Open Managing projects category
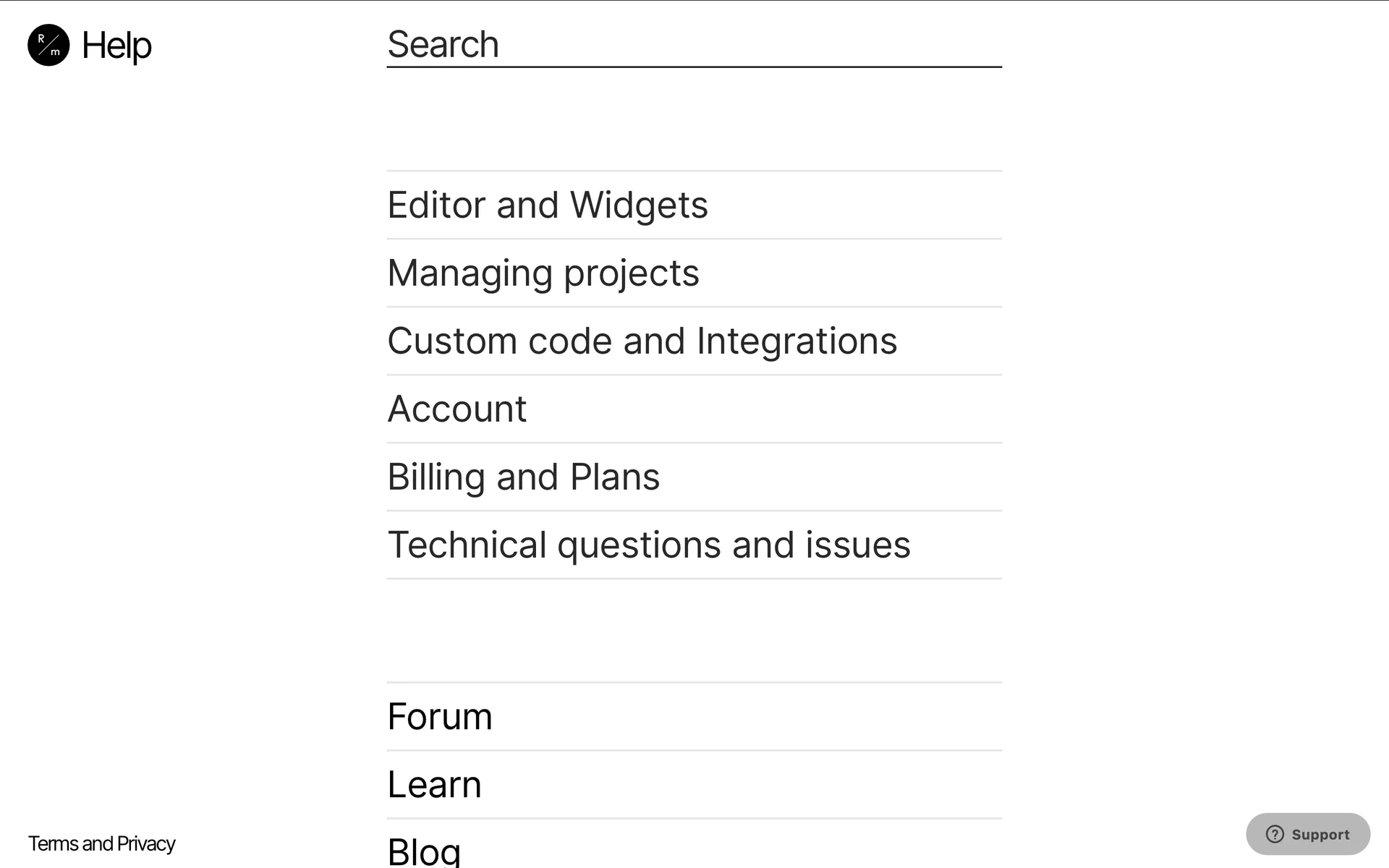The width and height of the screenshot is (1389, 868). point(543,273)
